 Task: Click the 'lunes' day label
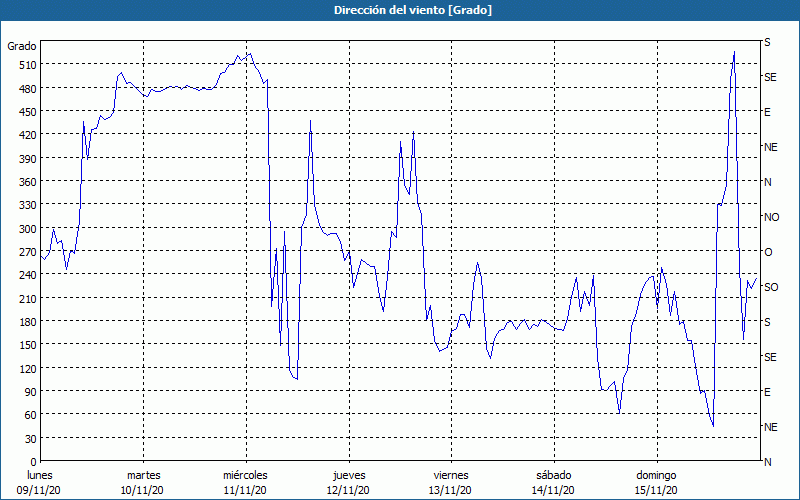40,476
